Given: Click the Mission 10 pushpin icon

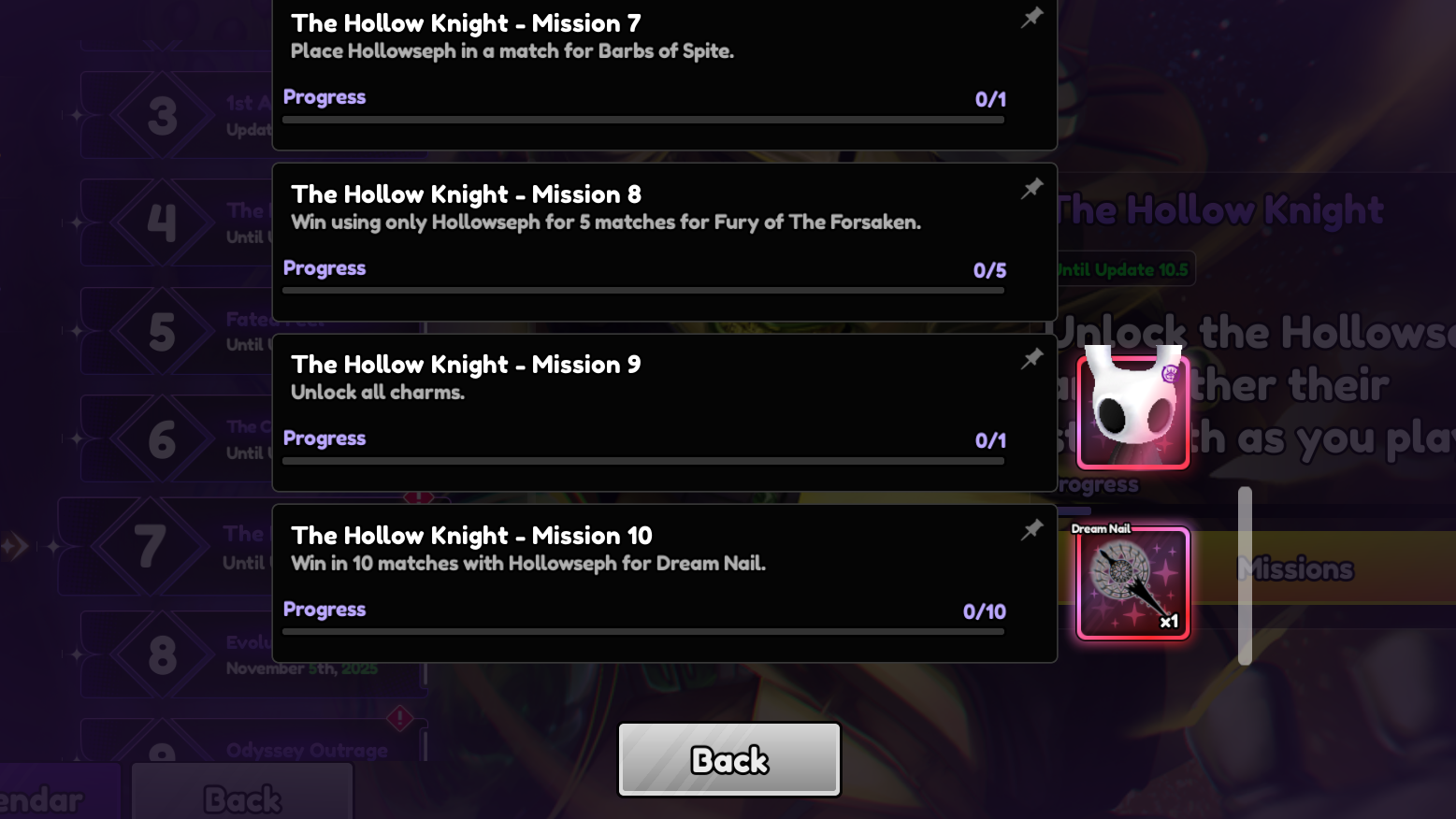Looking at the screenshot, I should click(x=1031, y=530).
